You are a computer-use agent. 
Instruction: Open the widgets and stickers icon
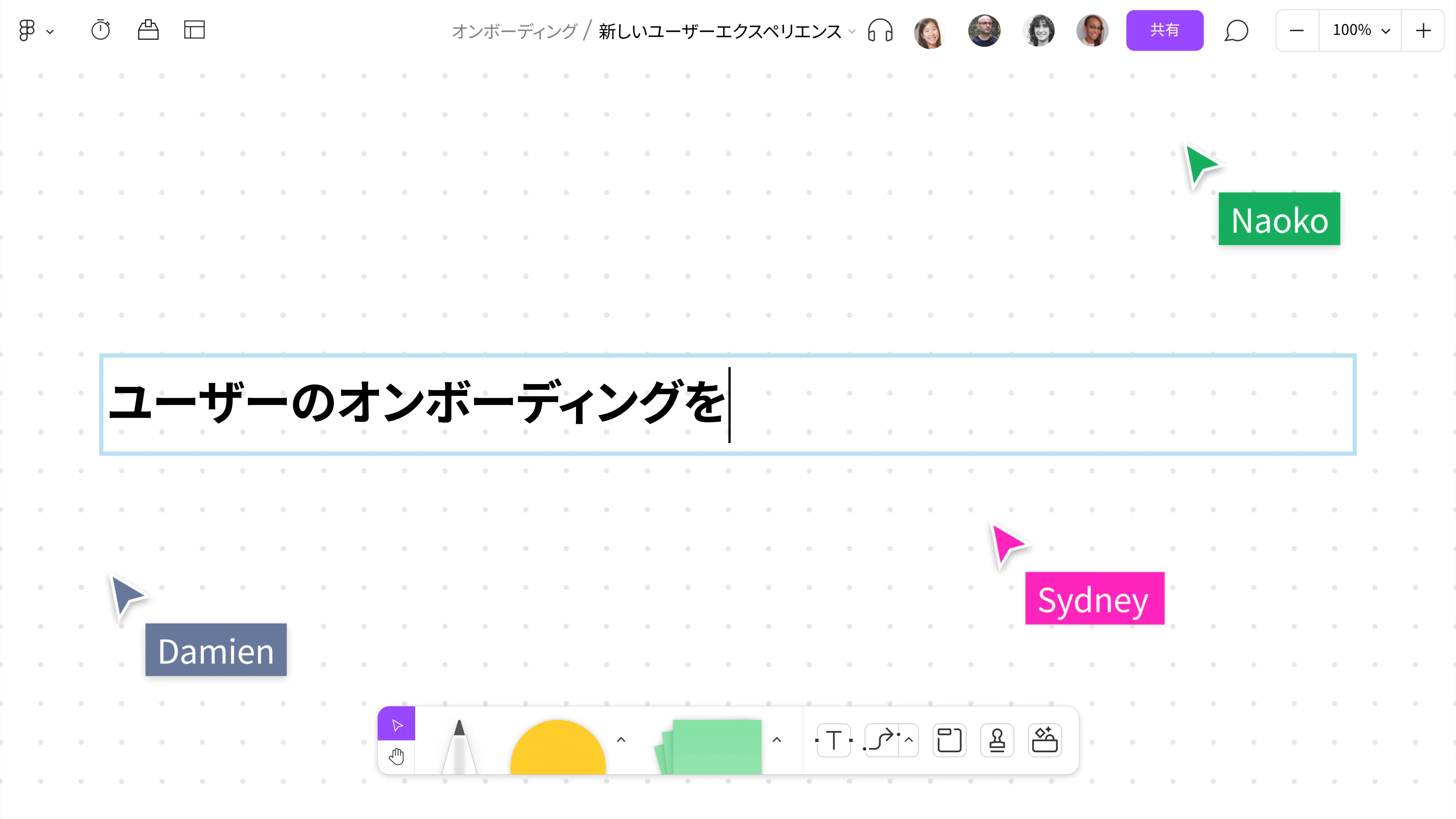tap(1045, 741)
